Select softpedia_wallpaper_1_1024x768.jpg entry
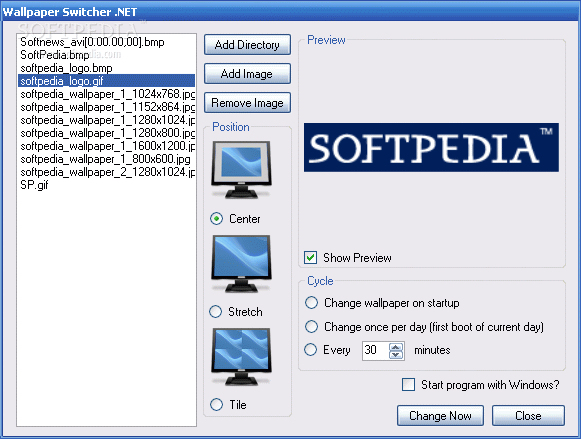 click(x=106, y=94)
